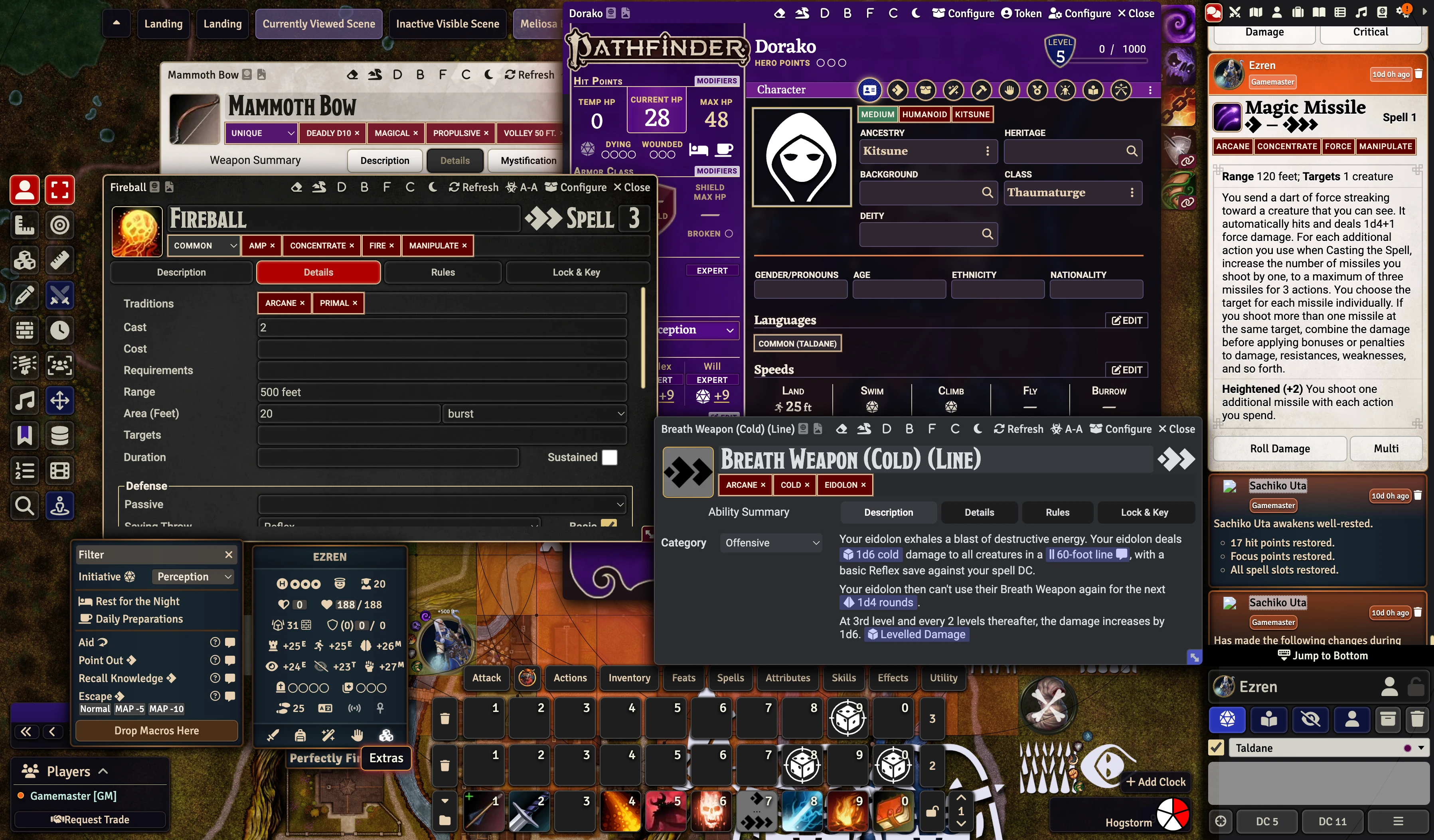
Task: Open the Initiative Perception dropdown
Action: 194,577
